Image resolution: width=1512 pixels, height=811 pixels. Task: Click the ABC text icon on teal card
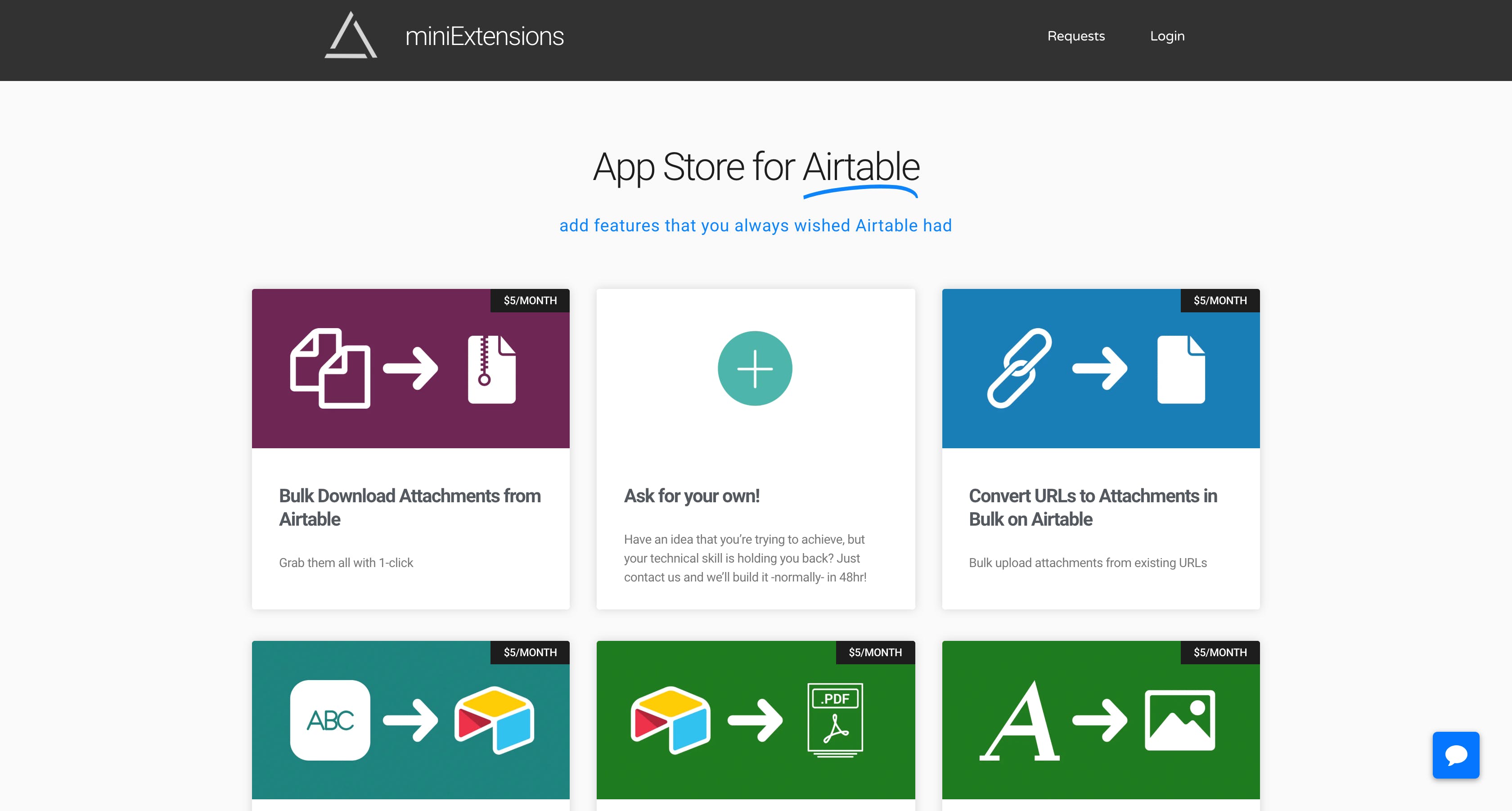click(x=330, y=720)
